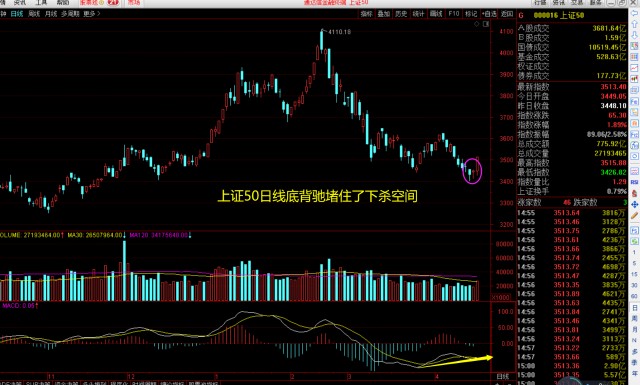Screen dimensions: 640x385
Task: Click the down arrow icon in right sidebar
Action: tap(634, 35)
